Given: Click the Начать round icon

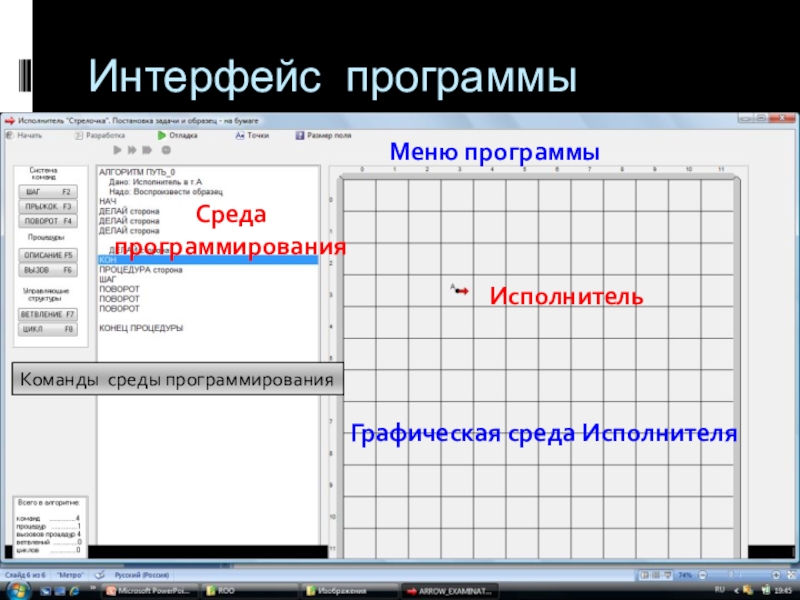Looking at the screenshot, I should [x=10, y=135].
